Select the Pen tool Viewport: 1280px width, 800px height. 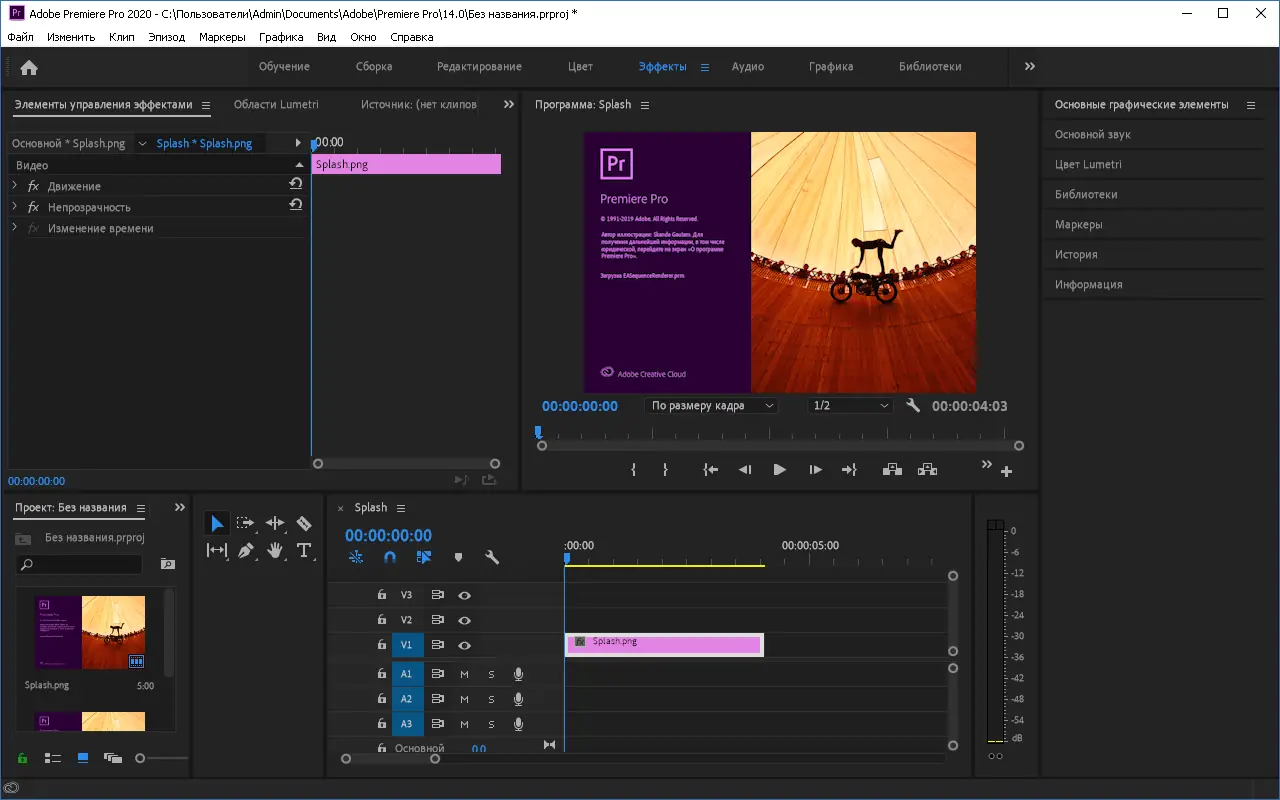pos(246,550)
